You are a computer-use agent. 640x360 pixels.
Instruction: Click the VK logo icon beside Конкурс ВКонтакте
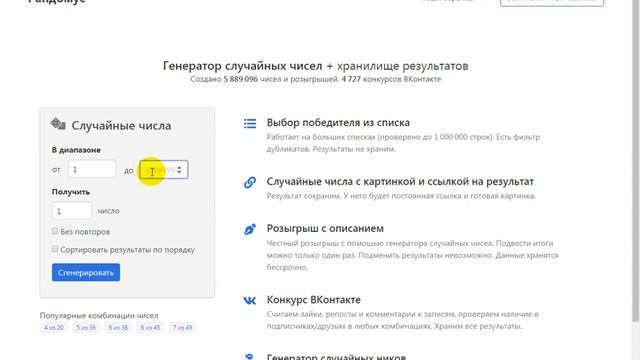click(250, 301)
